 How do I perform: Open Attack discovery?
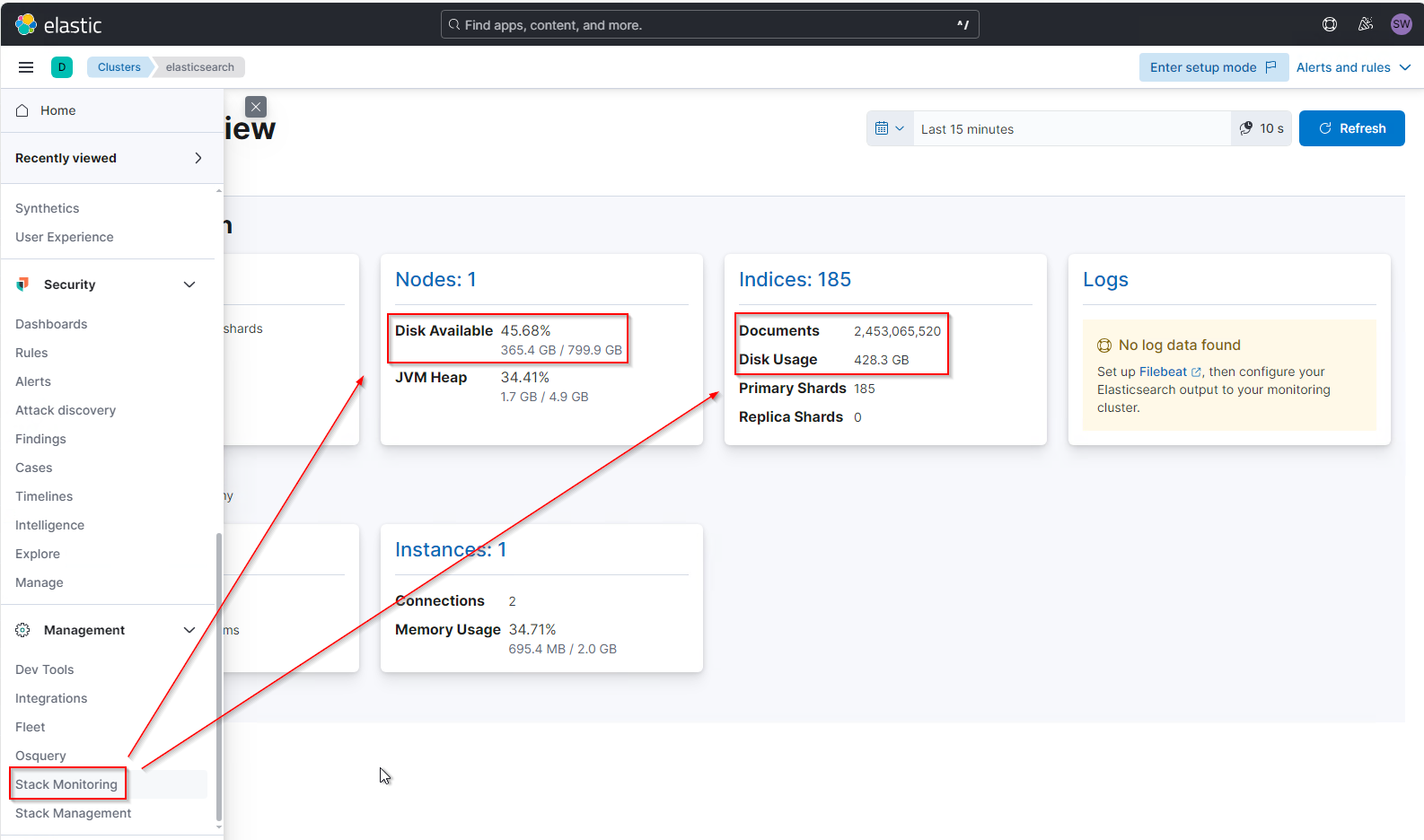tap(66, 410)
